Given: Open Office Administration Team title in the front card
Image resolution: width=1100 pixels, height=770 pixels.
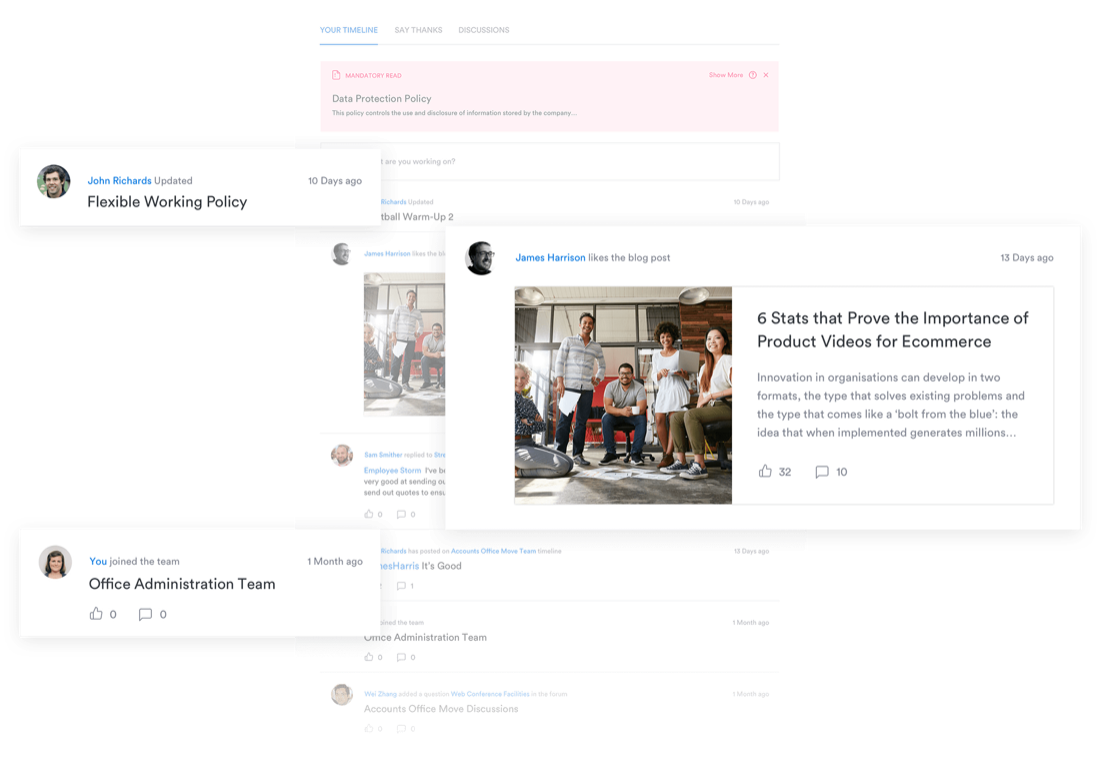Looking at the screenshot, I should click(182, 584).
